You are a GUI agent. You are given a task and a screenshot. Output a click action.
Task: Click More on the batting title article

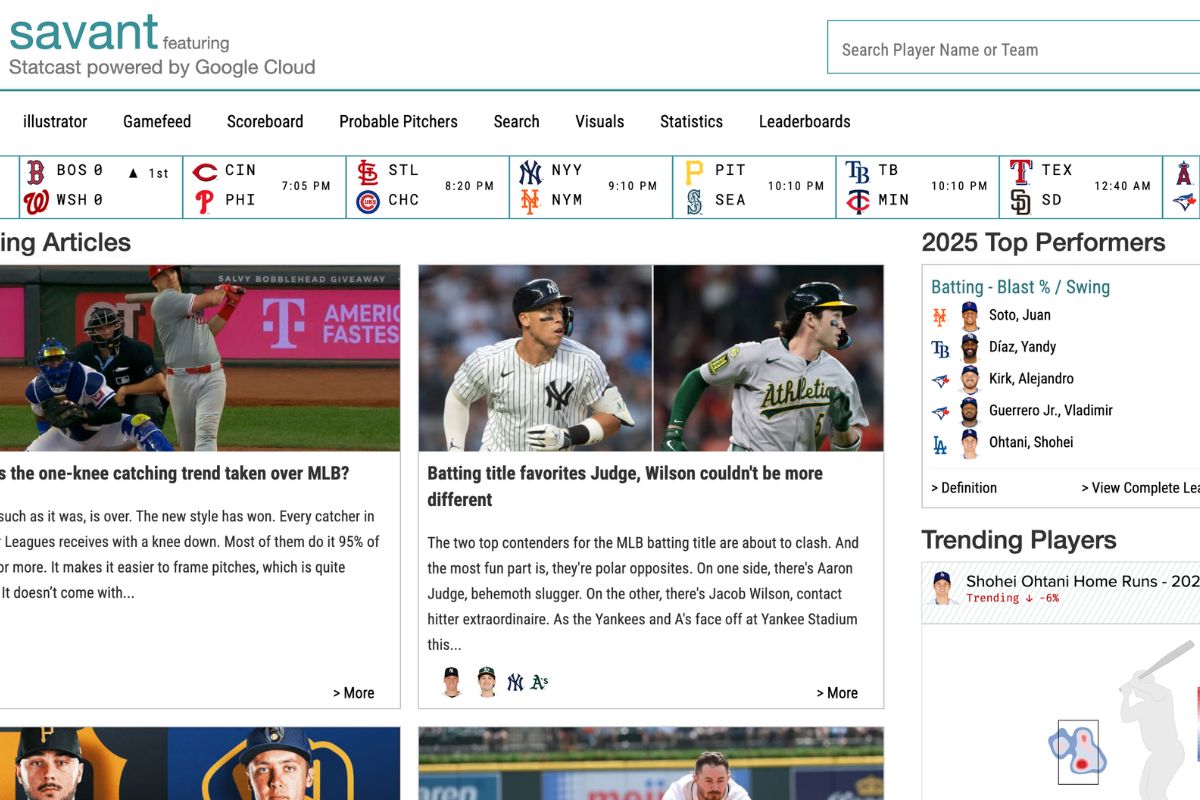[x=838, y=693]
